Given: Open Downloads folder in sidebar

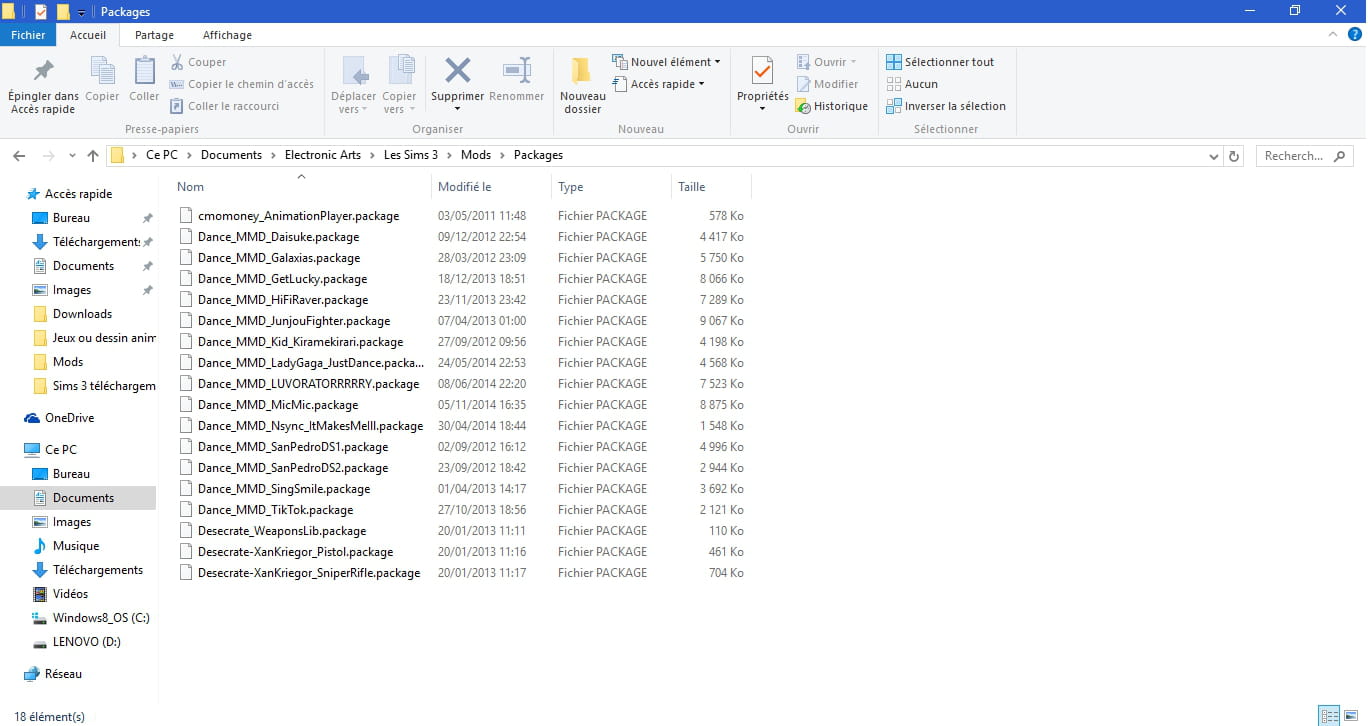Looking at the screenshot, I should (82, 314).
